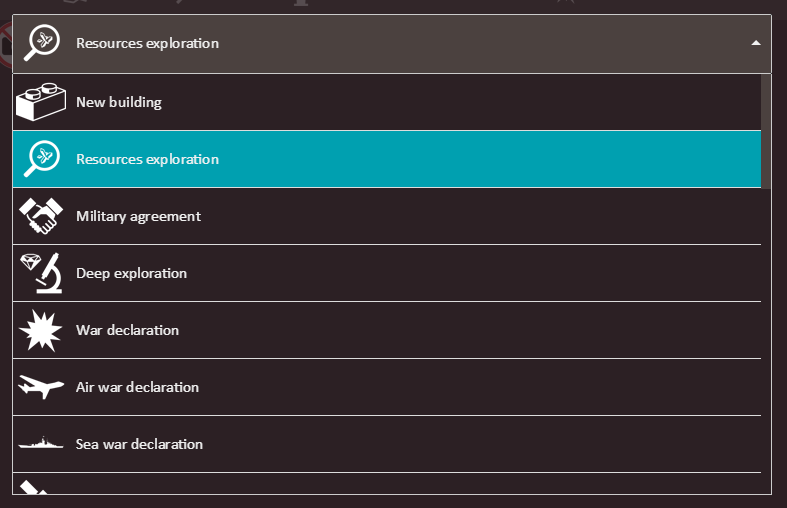Click the dropdown list scrollbar thumb
Image resolution: width=787 pixels, height=508 pixels.
tap(766, 130)
